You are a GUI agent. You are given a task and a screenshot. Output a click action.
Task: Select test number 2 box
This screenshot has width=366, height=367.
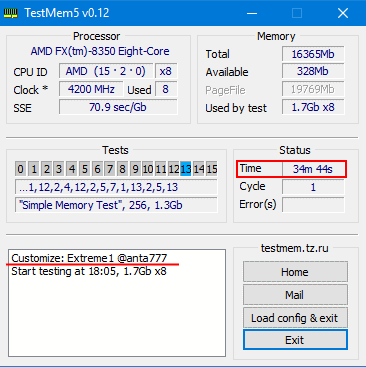(x=46, y=169)
